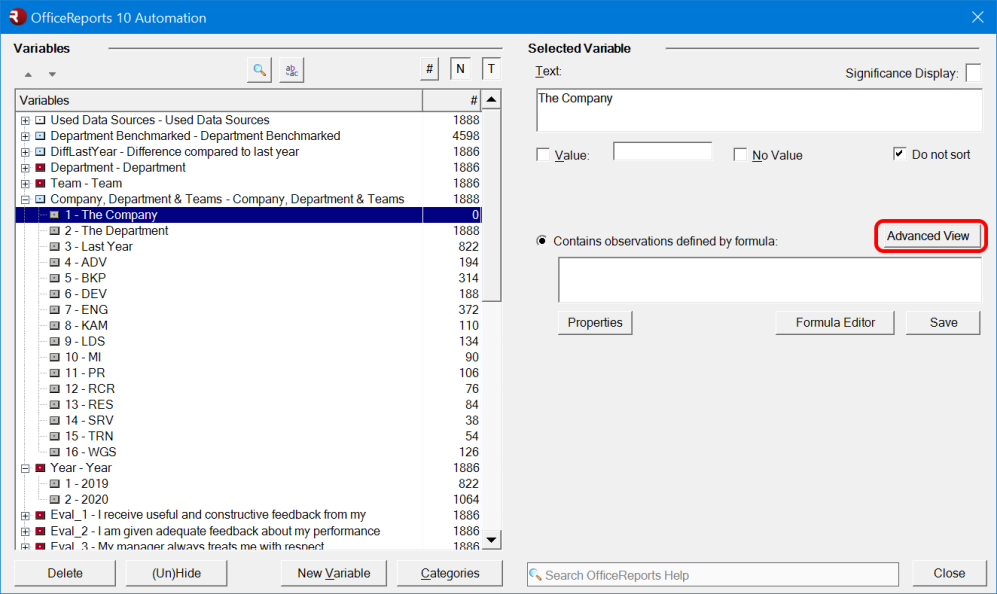This screenshot has width=997, height=594.
Task: Click the Advanced View button
Action: pyautogui.click(x=929, y=236)
